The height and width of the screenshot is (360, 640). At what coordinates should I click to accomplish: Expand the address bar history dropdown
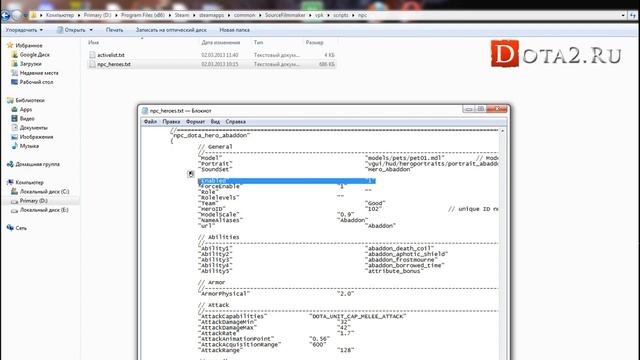623,15
